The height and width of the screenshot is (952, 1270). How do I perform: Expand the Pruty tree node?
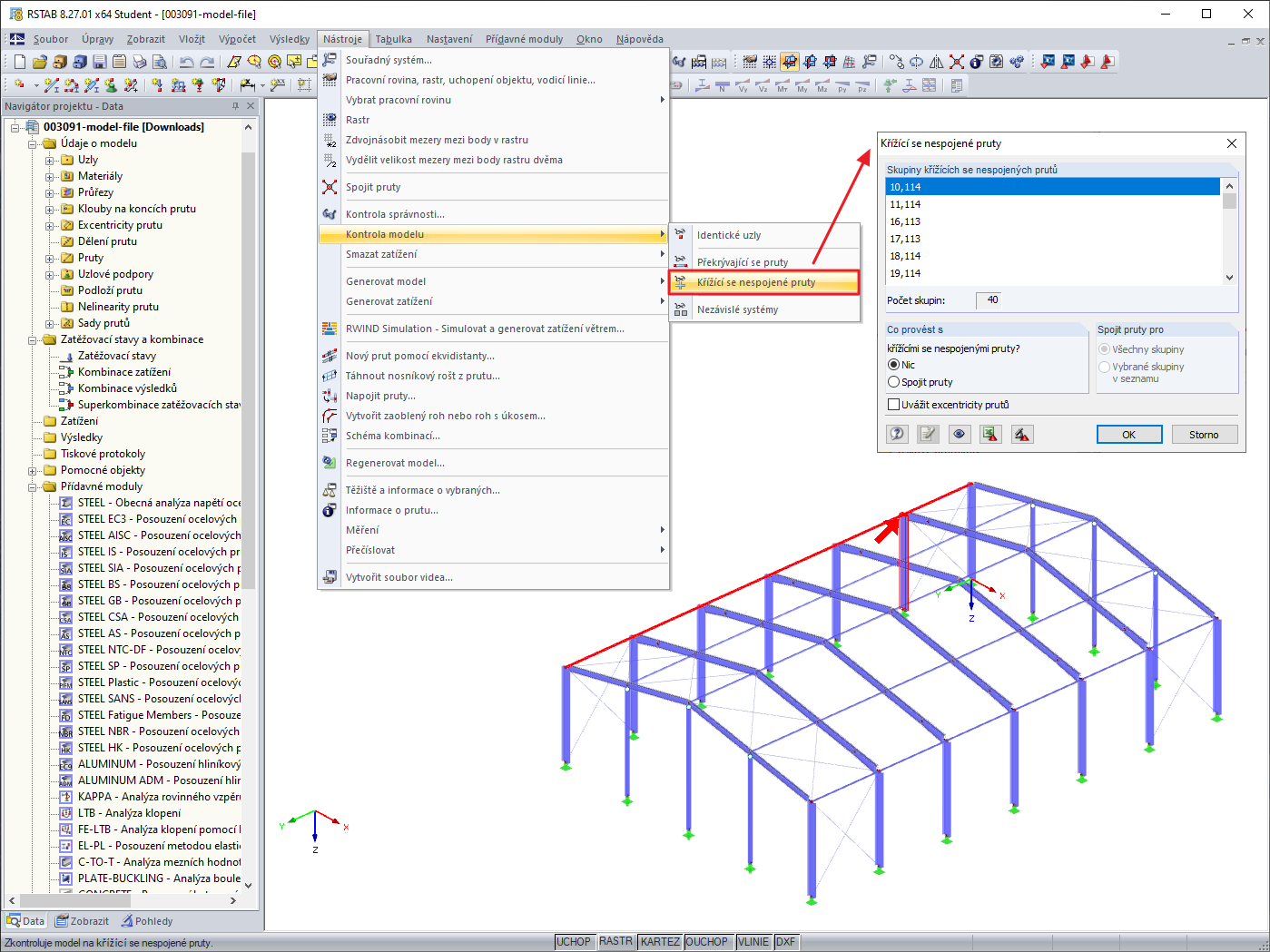tap(50, 258)
